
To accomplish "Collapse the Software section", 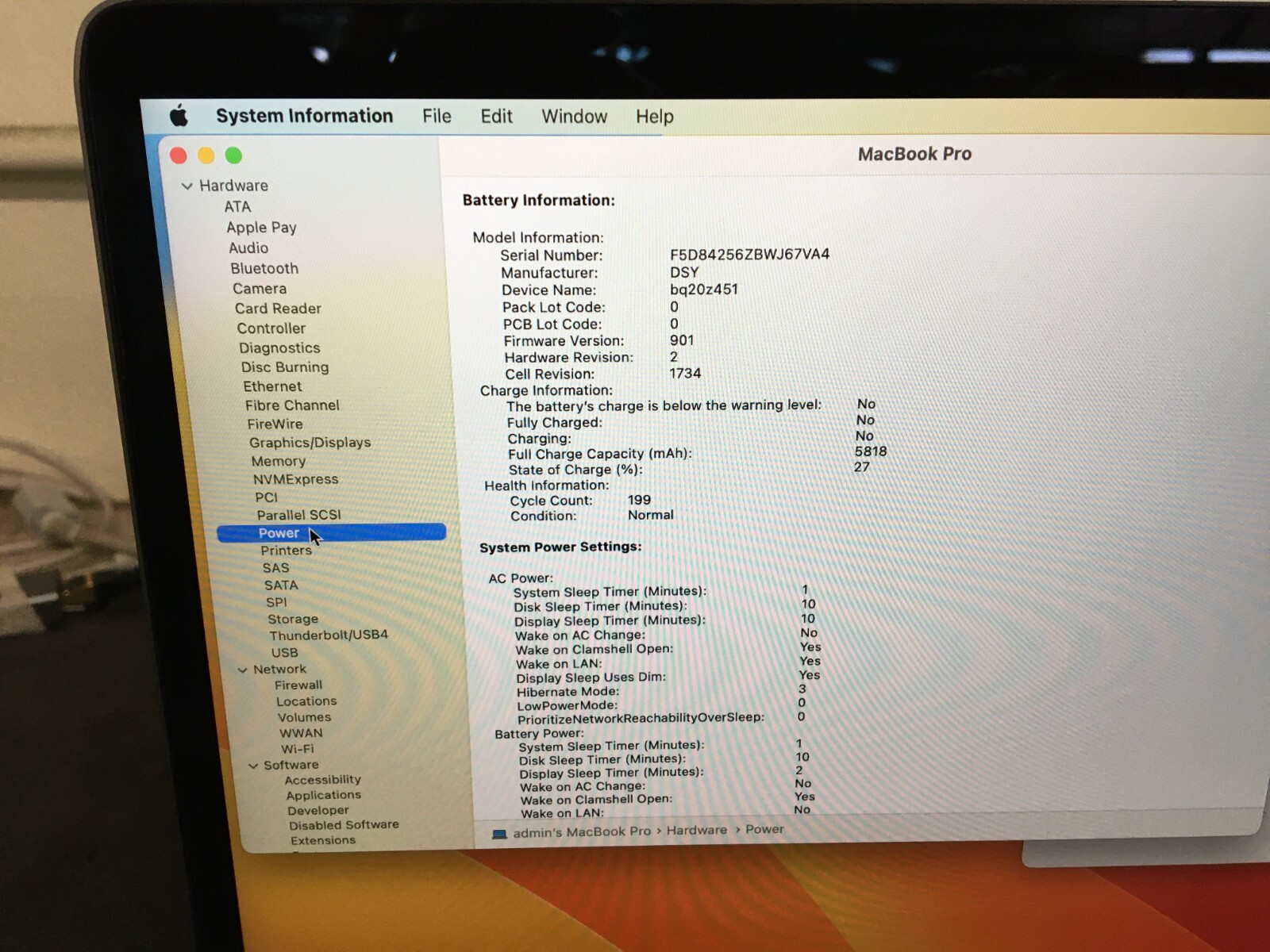I will pos(253,766).
